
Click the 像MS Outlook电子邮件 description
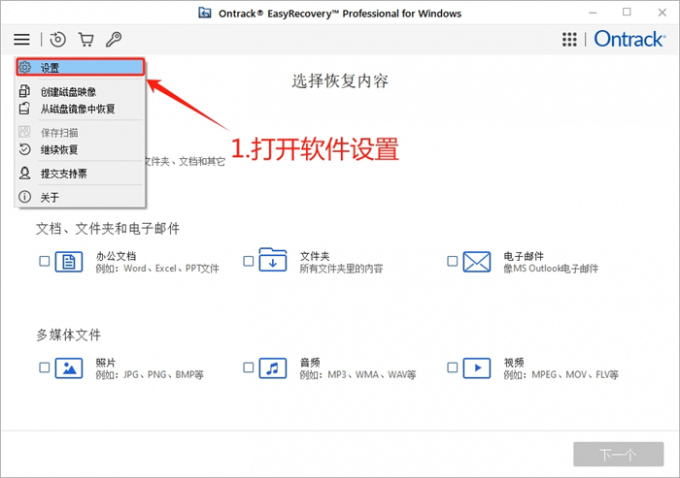[551, 268]
